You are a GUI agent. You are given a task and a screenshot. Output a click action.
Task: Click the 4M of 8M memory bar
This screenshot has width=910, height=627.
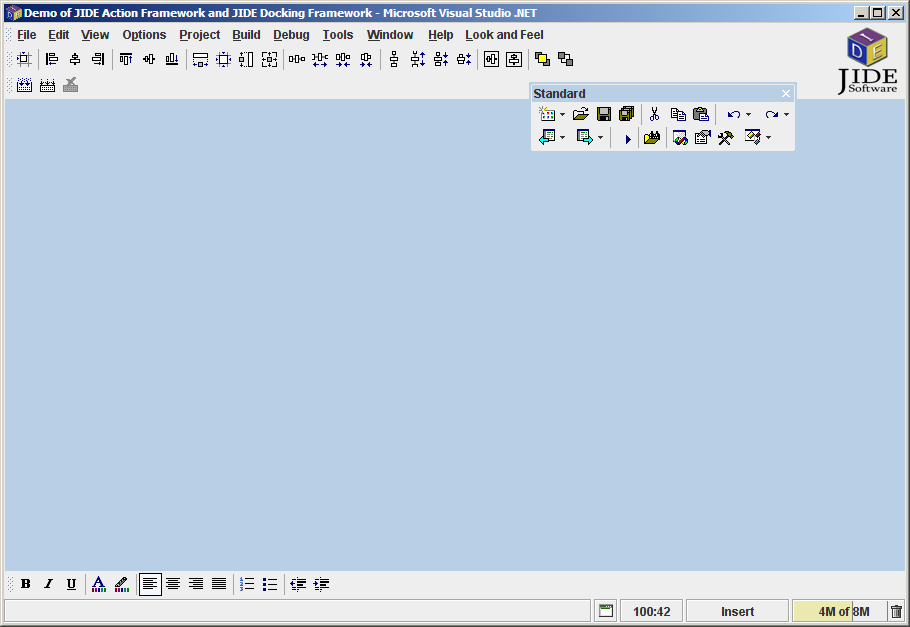tap(840, 611)
